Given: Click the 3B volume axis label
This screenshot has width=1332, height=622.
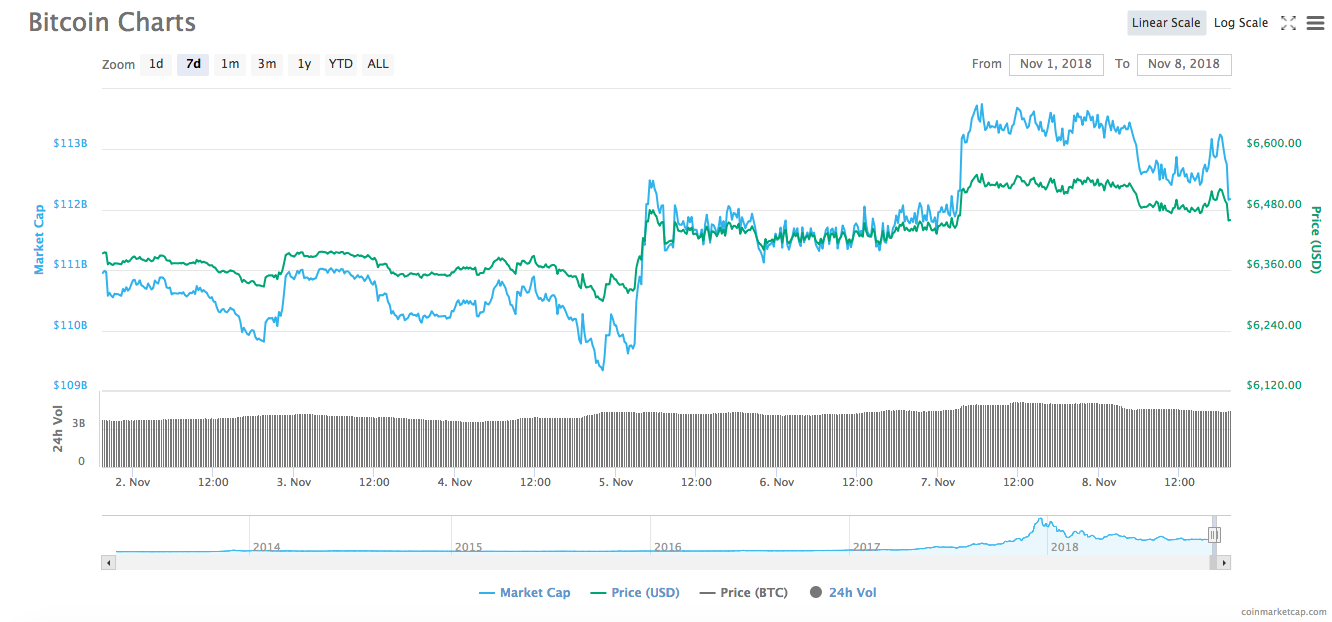Looking at the screenshot, I should point(79,424).
